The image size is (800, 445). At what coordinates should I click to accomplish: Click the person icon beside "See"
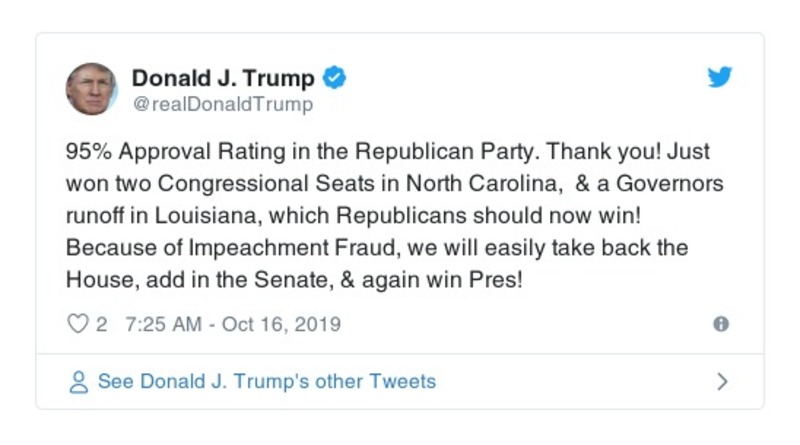pos(78,382)
